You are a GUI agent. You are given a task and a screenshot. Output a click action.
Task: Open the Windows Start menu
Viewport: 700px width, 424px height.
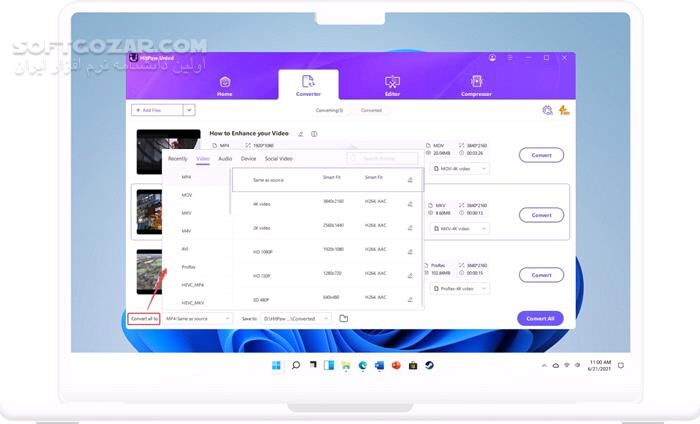[x=277, y=366]
